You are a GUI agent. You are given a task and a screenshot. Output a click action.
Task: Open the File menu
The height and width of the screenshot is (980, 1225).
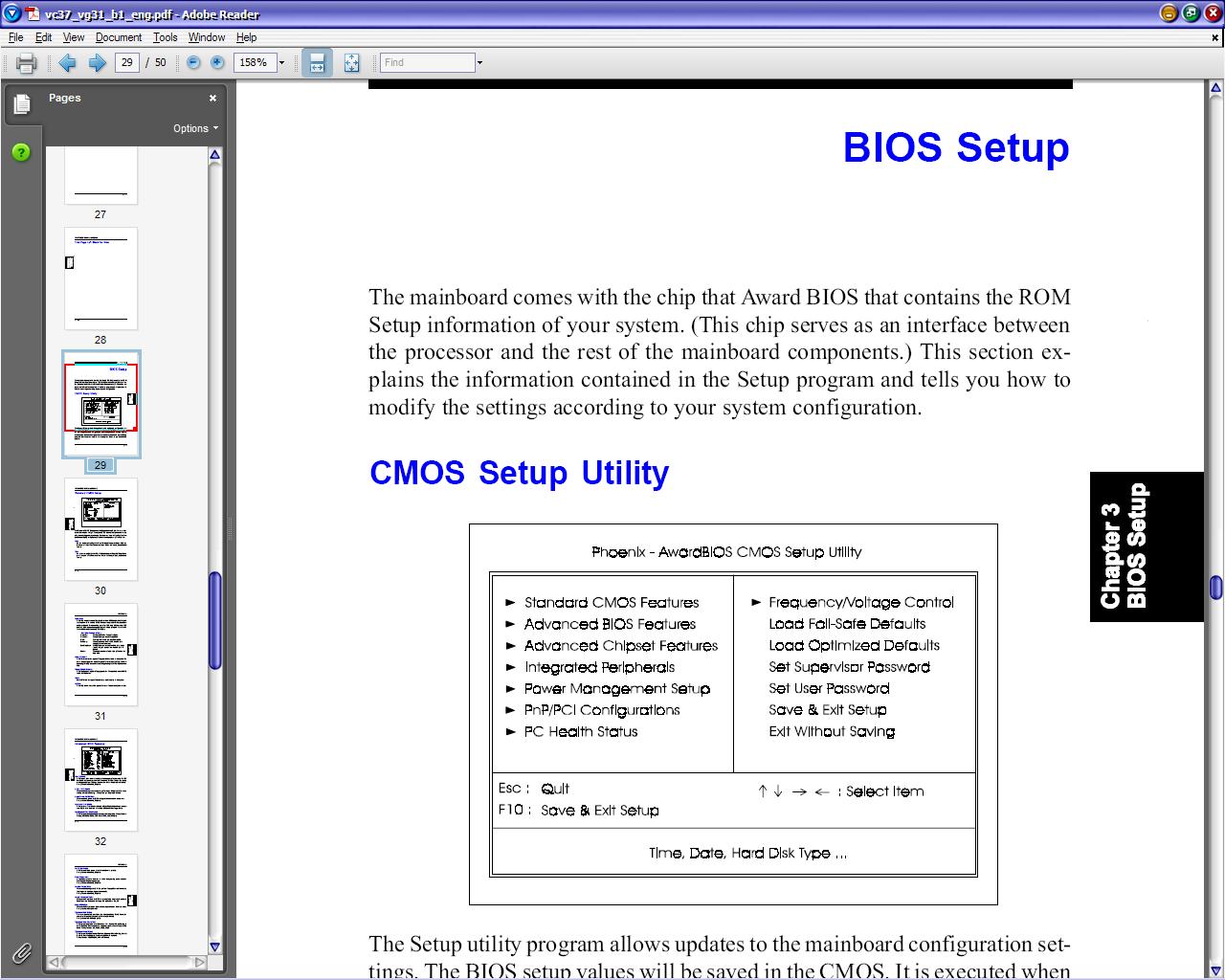click(x=16, y=37)
